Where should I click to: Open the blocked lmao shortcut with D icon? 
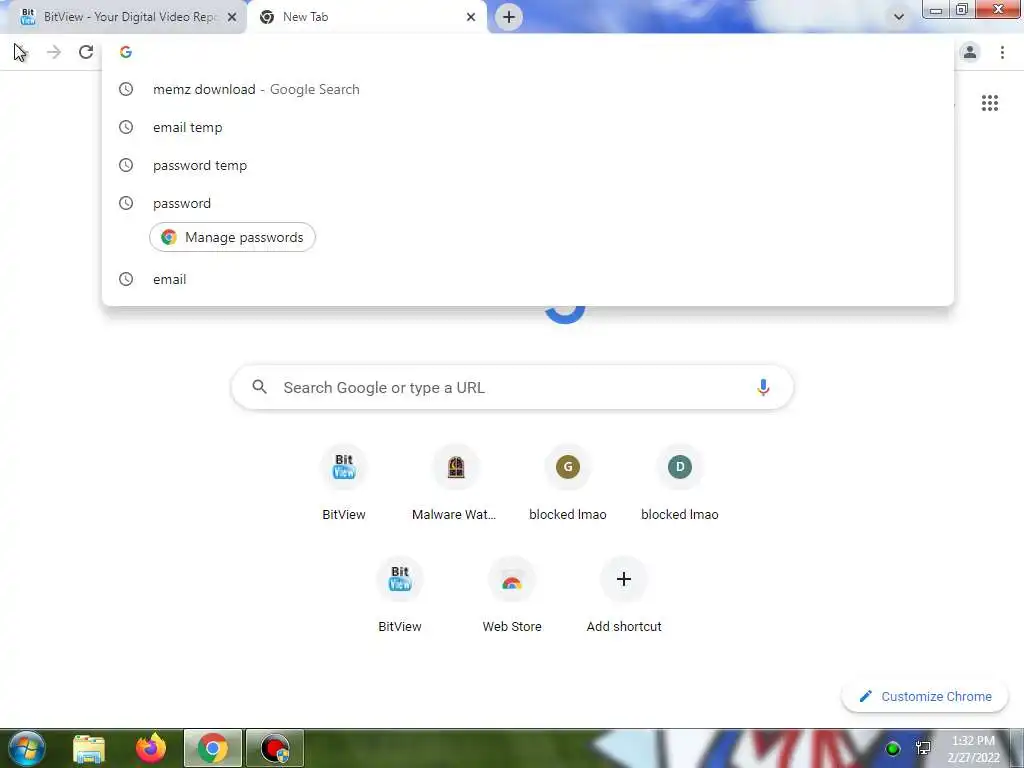click(679, 483)
